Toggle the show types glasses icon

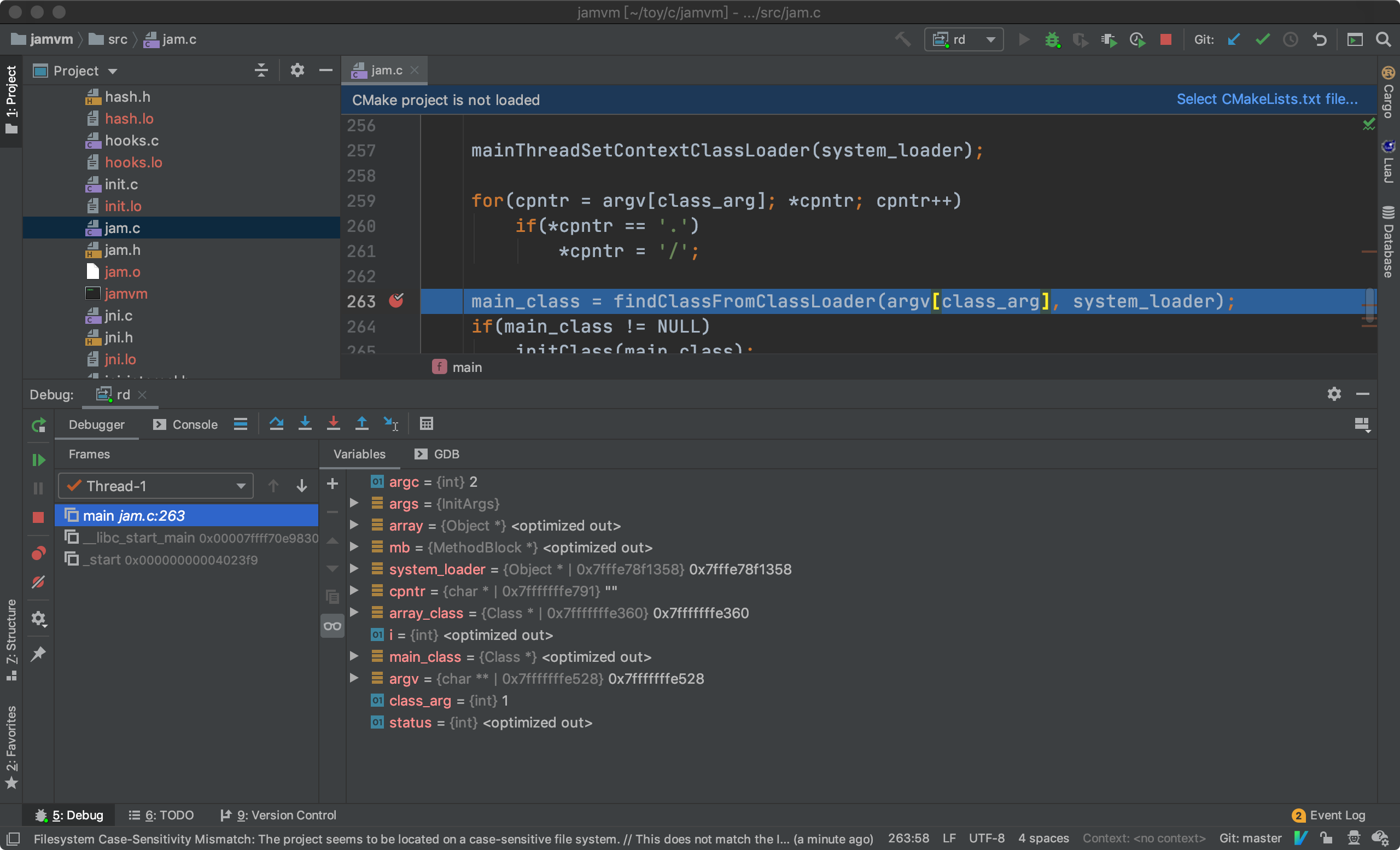tap(332, 626)
